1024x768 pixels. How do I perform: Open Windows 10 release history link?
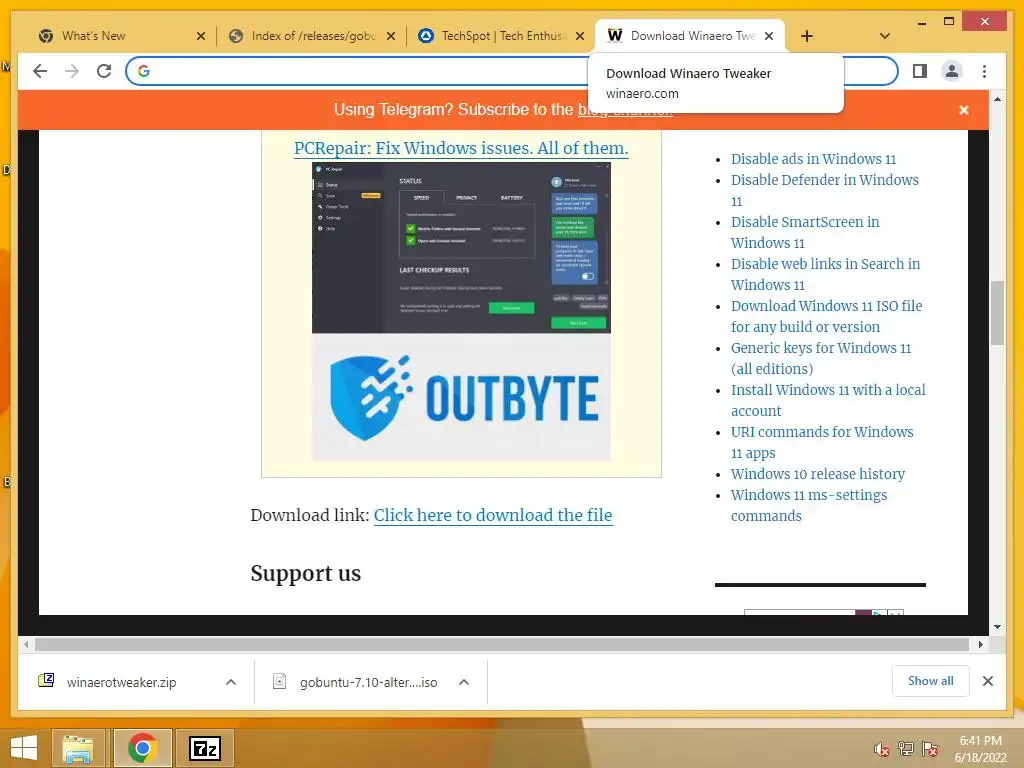click(818, 473)
